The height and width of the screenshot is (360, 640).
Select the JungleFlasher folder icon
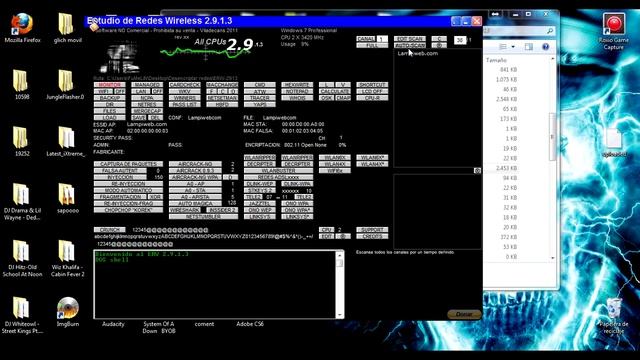click(65, 84)
